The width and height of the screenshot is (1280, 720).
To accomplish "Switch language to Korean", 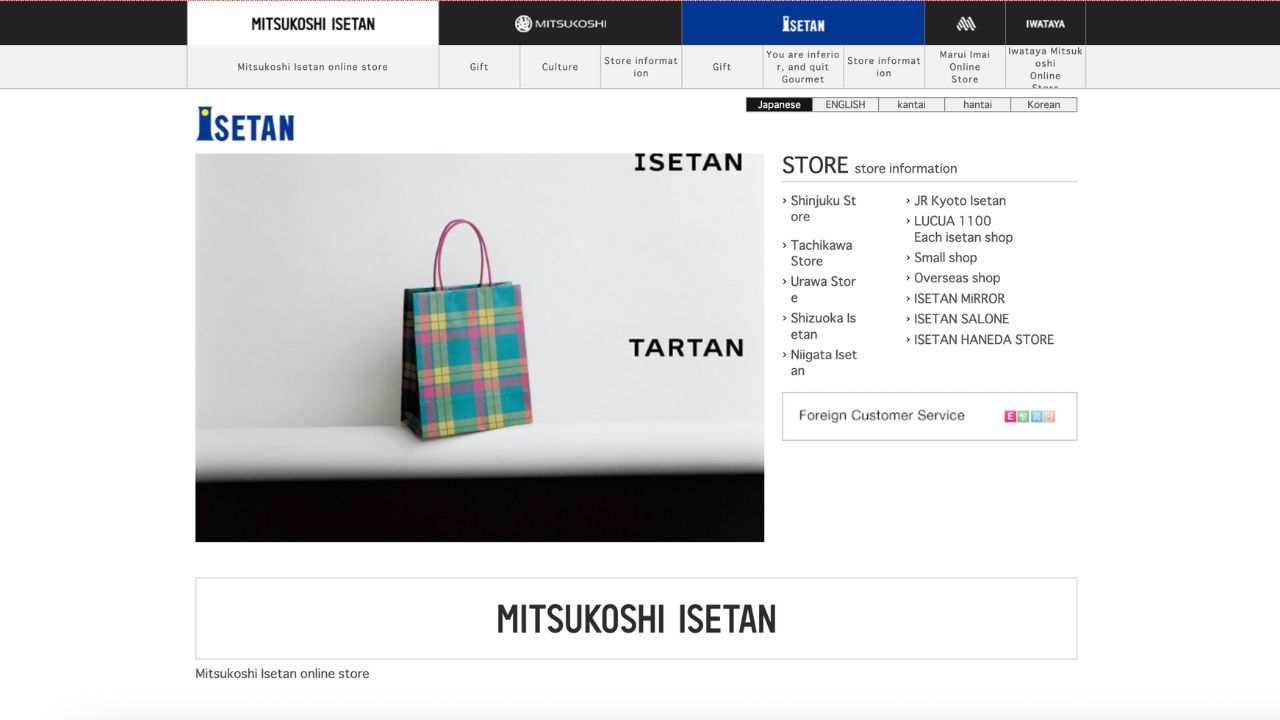I will coord(1043,104).
